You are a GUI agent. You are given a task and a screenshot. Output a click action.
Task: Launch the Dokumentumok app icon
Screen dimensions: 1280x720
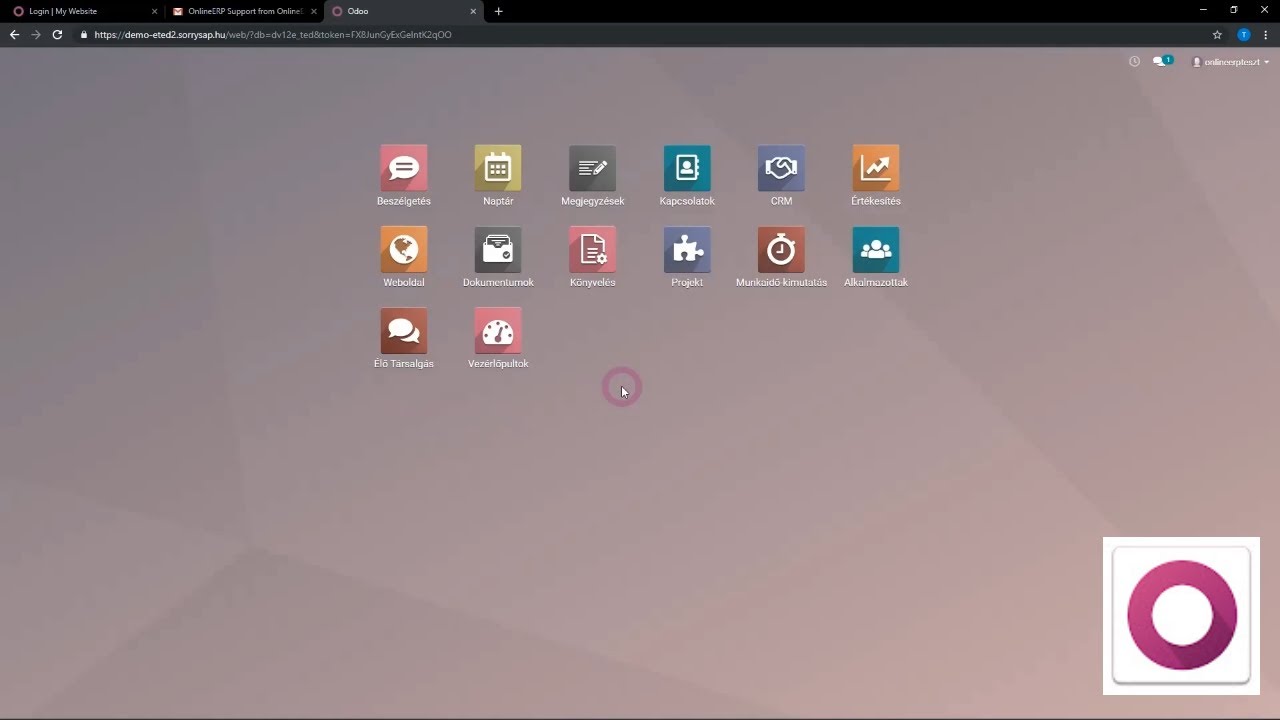pos(498,249)
